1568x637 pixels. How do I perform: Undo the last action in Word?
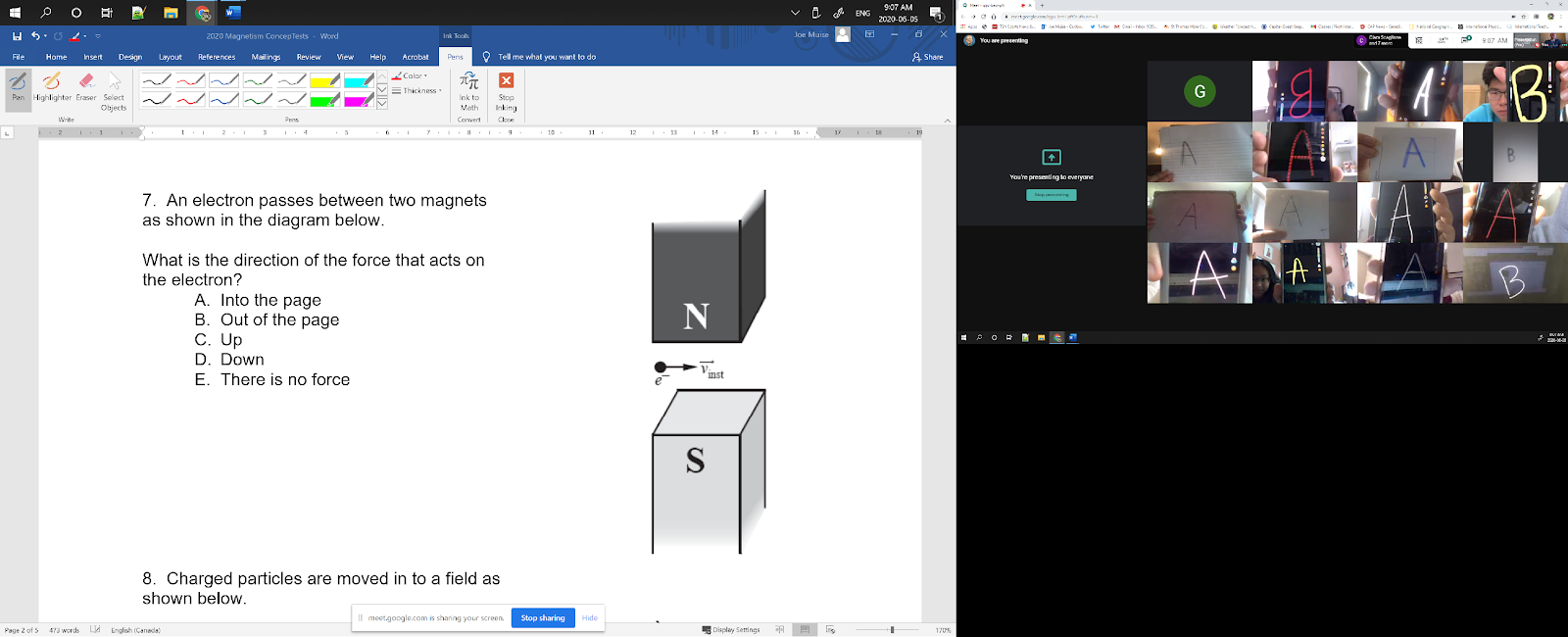coord(35,36)
